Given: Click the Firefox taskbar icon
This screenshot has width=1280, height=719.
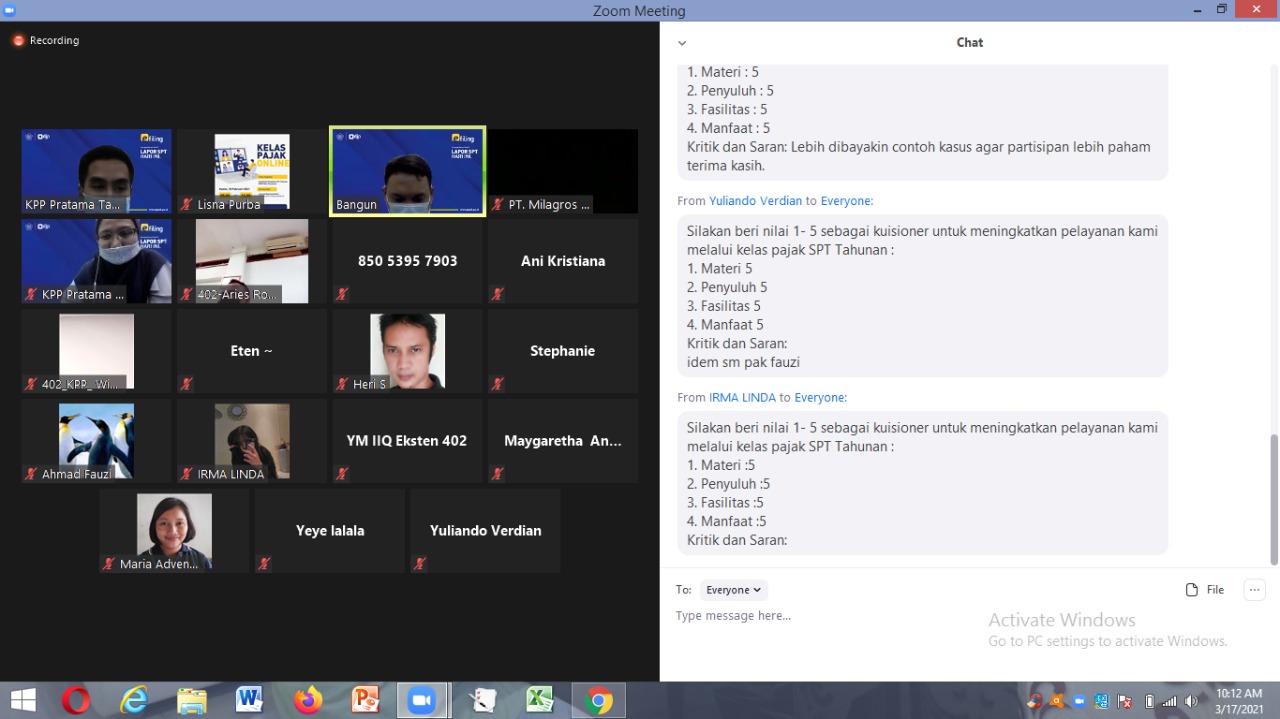Looking at the screenshot, I should click(308, 701).
